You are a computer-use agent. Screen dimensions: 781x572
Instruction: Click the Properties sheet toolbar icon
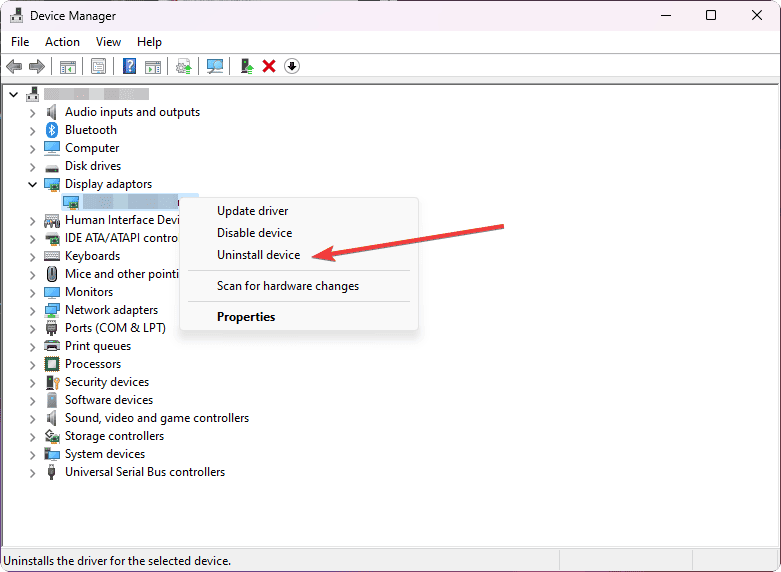(x=98, y=66)
